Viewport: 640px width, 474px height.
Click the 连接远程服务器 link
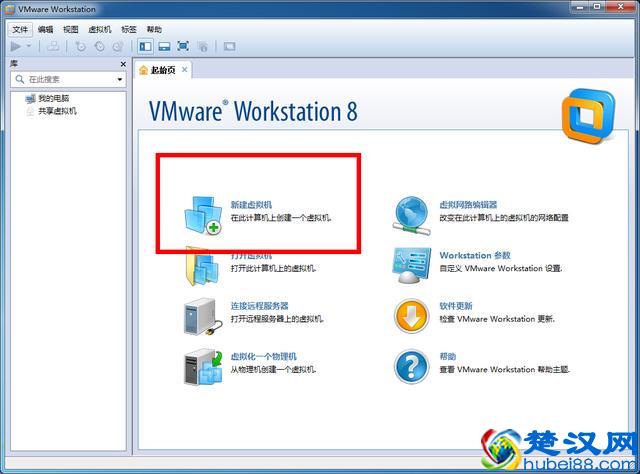point(260,306)
